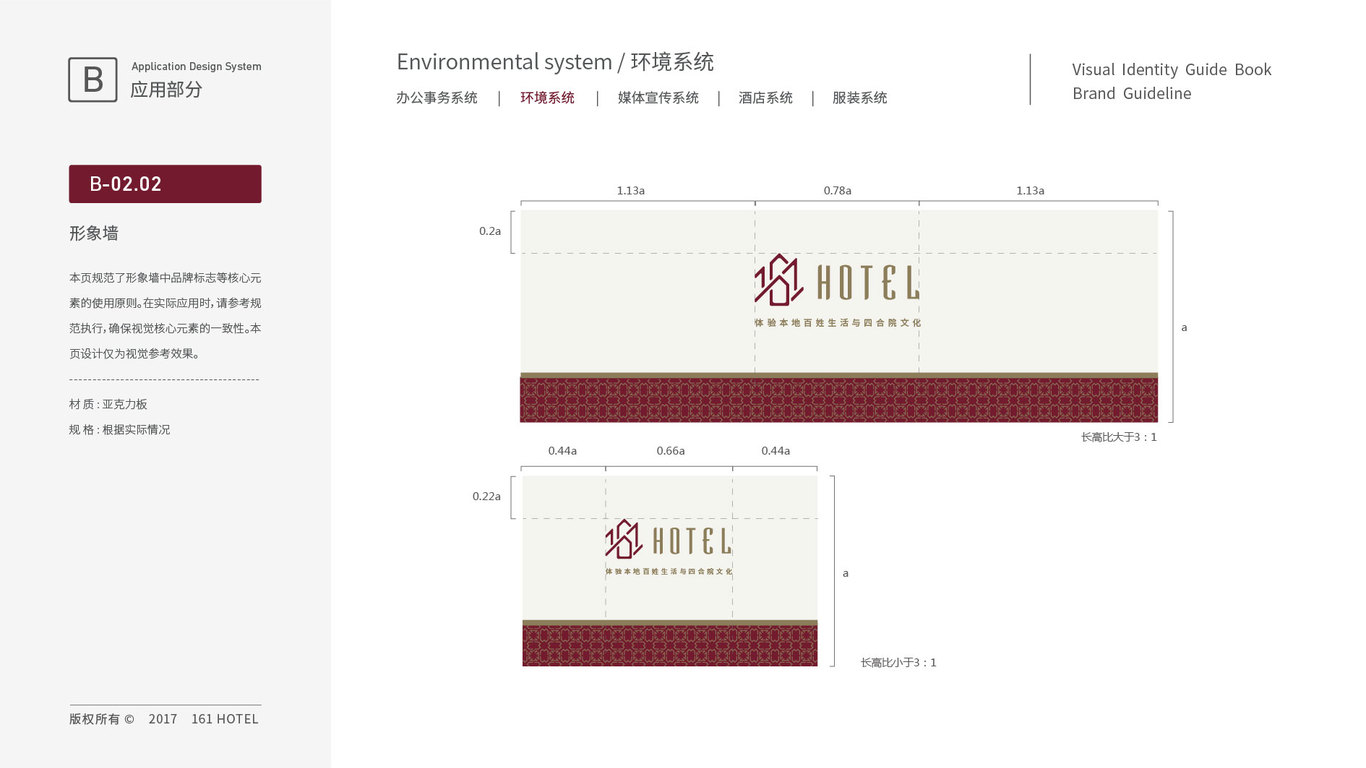Select the 办公事务系统 tab
Screen dimensions: 1366x768
pyautogui.click(x=437, y=98)
